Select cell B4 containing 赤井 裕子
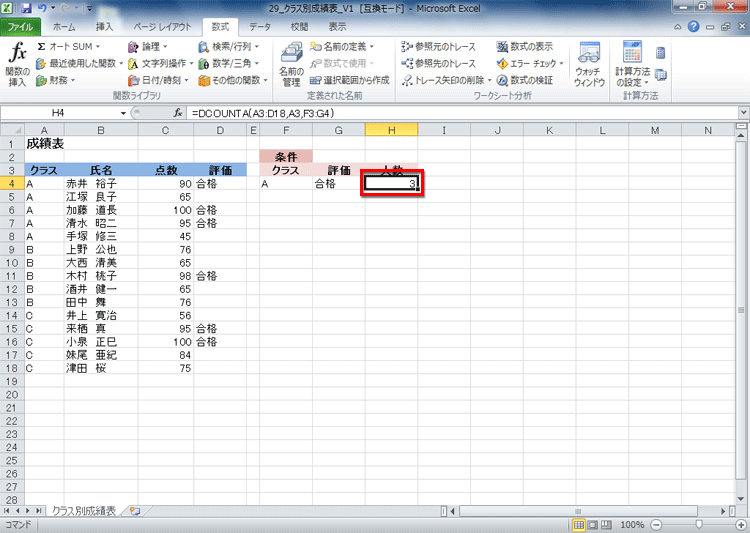 101,183
